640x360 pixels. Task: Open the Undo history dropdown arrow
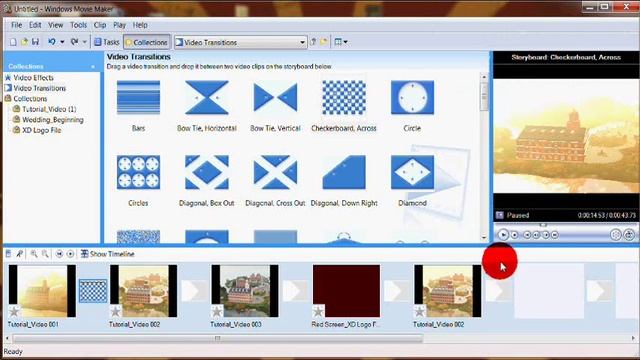click(x=62, y=42)
